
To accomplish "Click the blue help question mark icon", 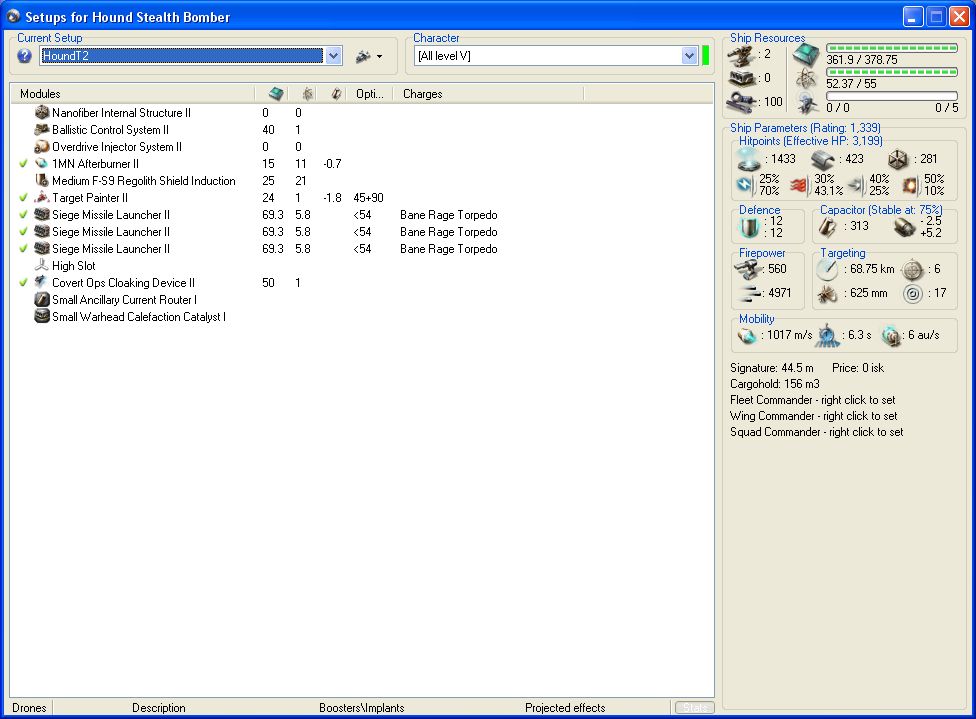I will 24,56.
